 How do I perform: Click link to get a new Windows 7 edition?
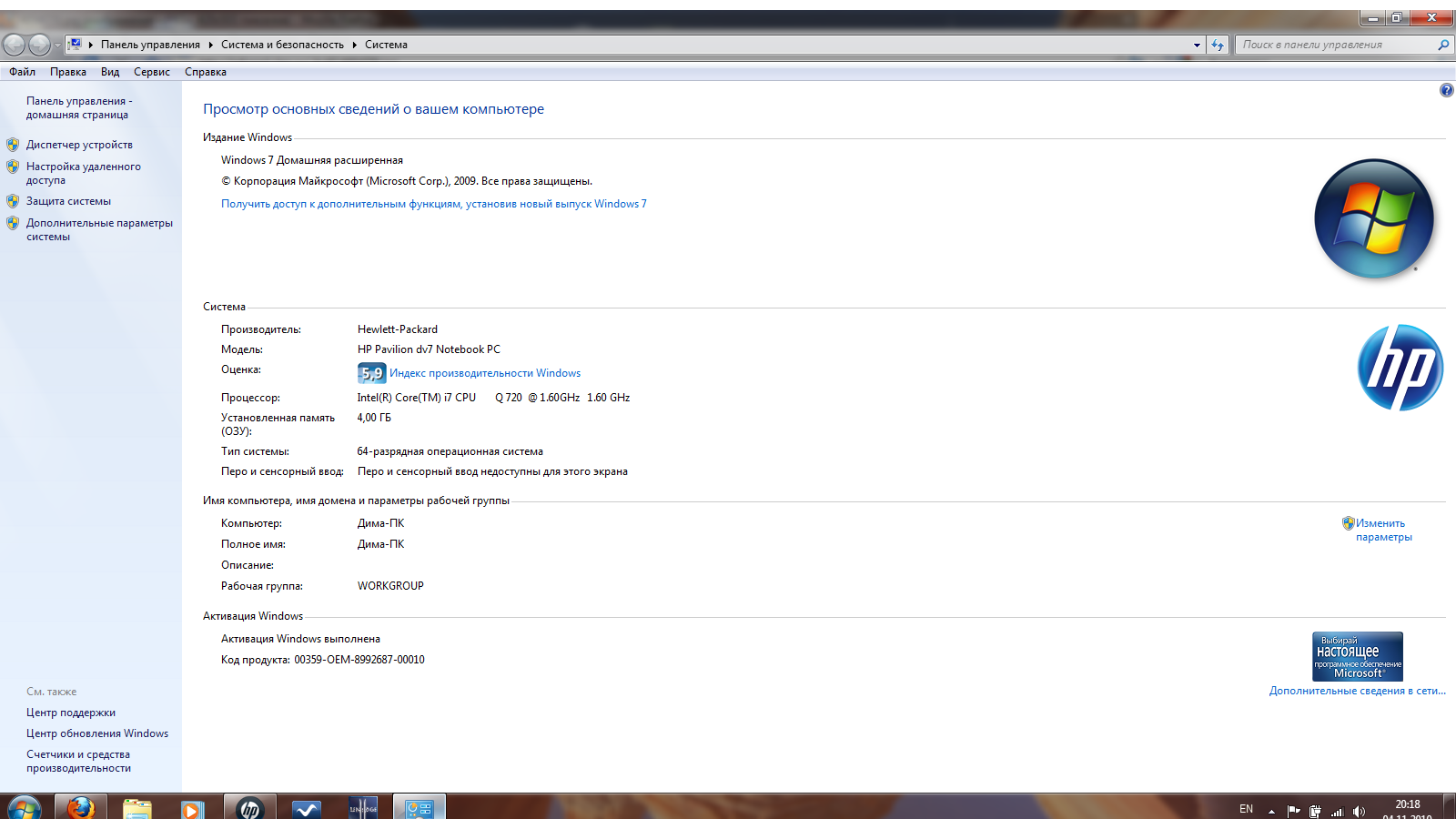click(434, 204)
